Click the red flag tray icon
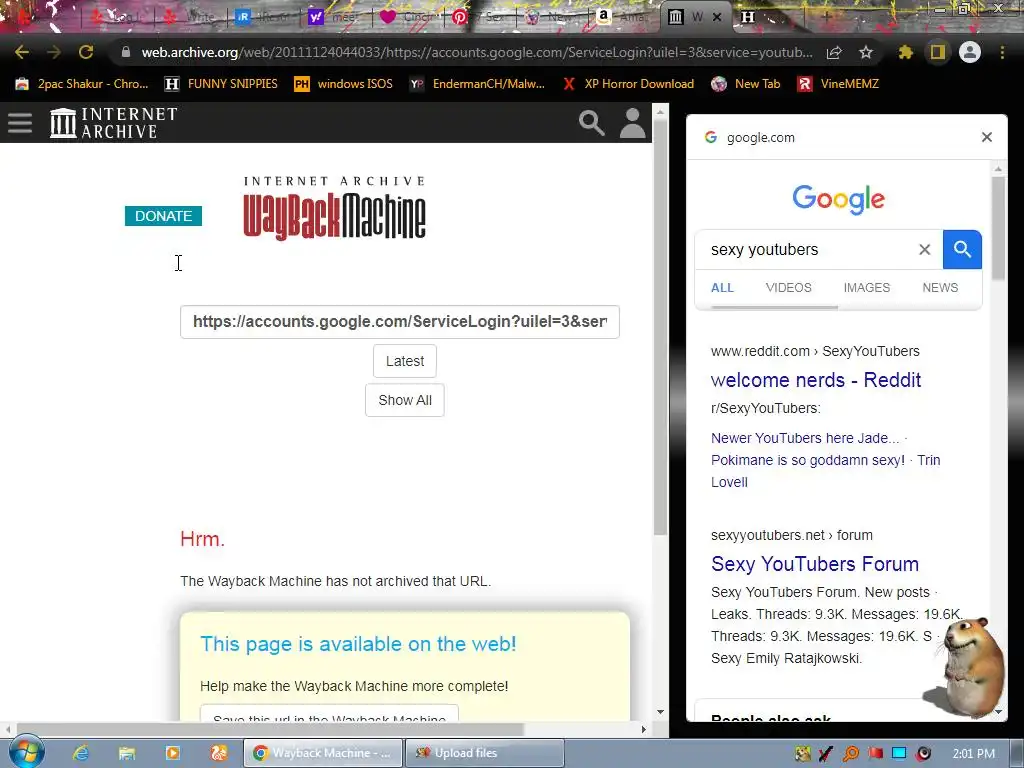The image size is (1024, 768). click(x=875, y=754)
